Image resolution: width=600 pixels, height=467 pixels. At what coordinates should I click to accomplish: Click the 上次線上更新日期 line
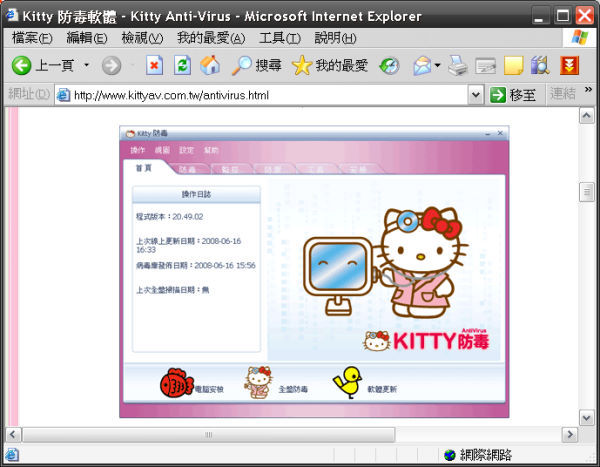pos(189,245)
